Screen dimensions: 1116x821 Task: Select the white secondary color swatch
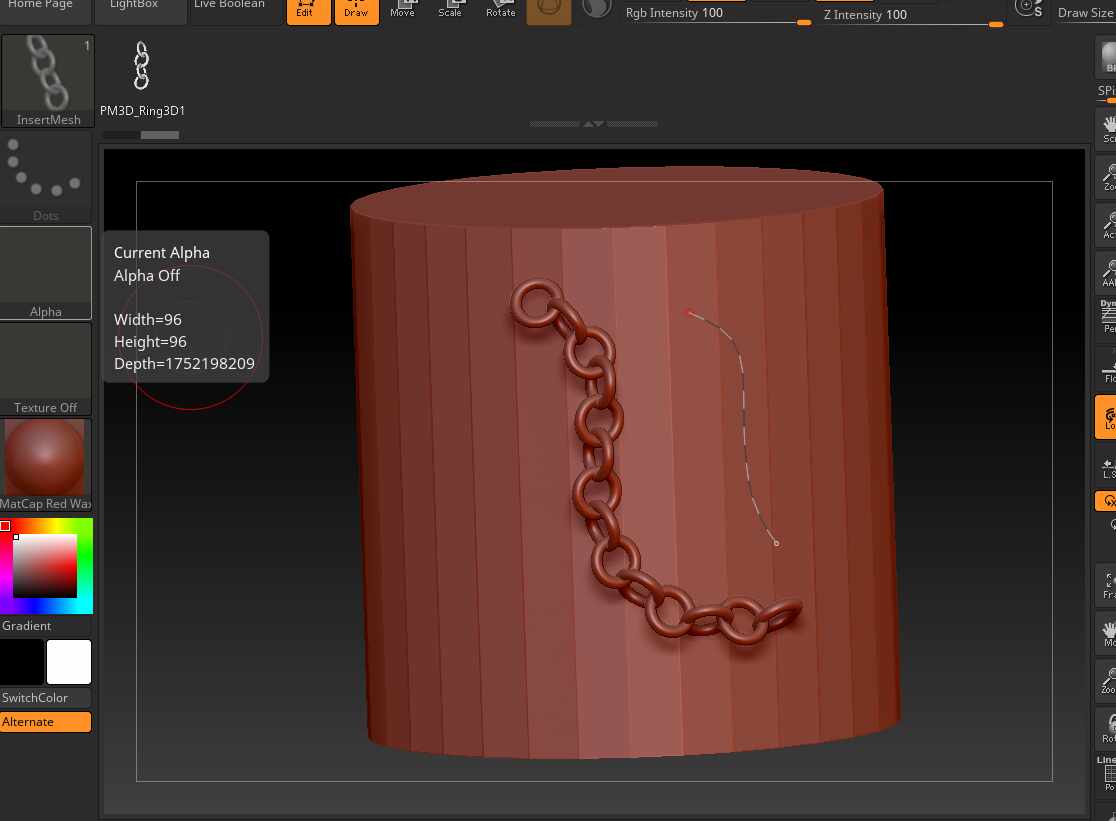pos(69,662)
